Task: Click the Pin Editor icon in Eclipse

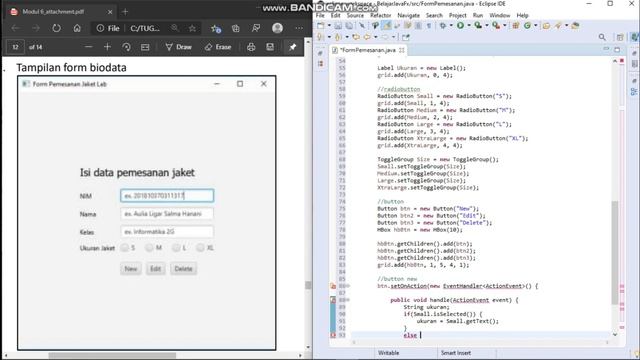Action: point(406,37)
